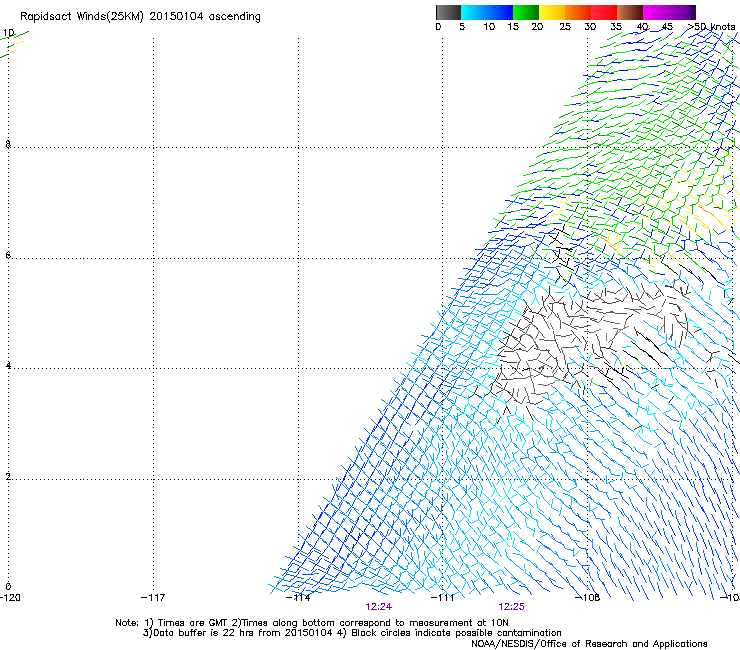Click the '>50 knots' legend label
This screenshot has width=740, height=650.
[x=712, y=27]
